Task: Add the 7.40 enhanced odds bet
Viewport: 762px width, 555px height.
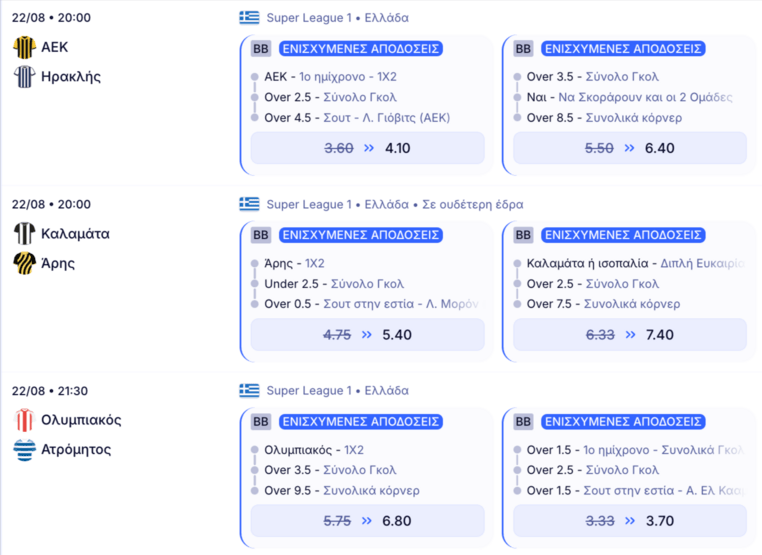Action: coord(630,334)
